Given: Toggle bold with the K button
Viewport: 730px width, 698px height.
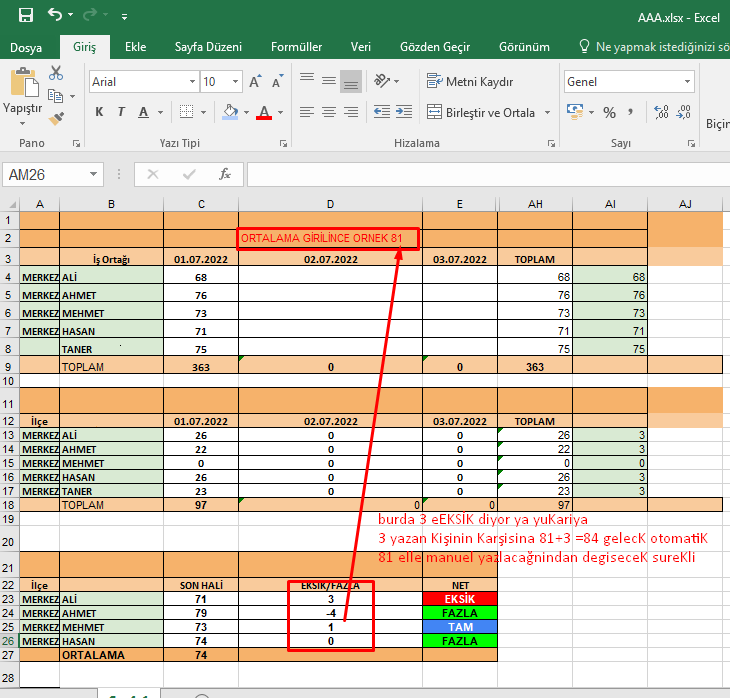Looking at the screenshot, I should pos(99,112).
